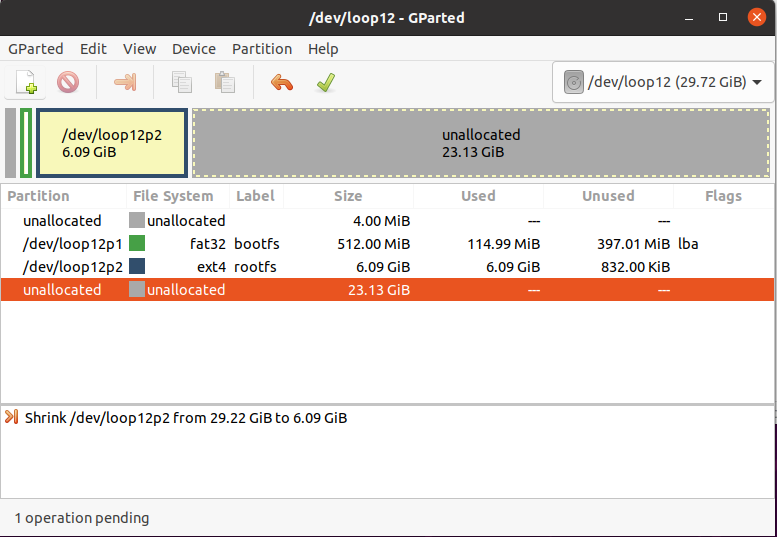Select the green loop12p1 block in disk map
The image size is (777, 537).
tap(26, 143)
